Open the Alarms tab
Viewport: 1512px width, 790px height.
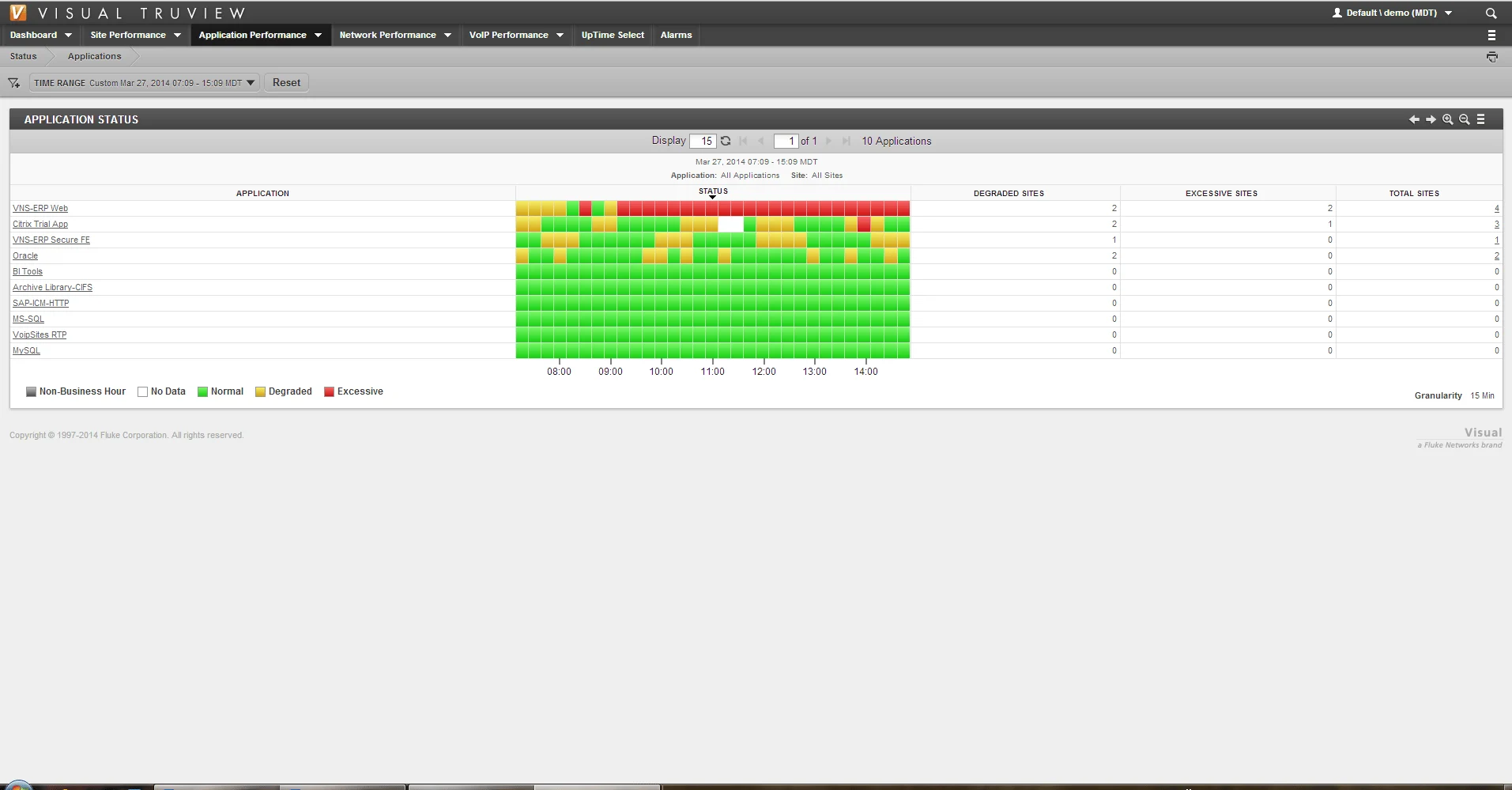click(x=676, y=35)
